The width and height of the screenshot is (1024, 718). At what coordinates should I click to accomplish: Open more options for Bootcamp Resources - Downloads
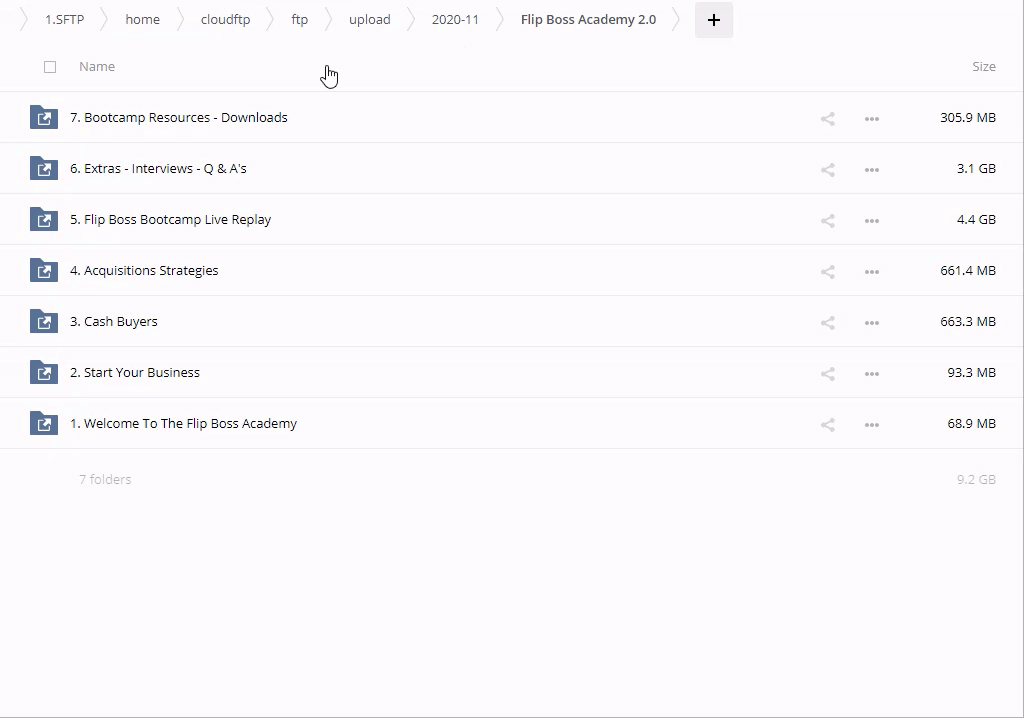871,118
